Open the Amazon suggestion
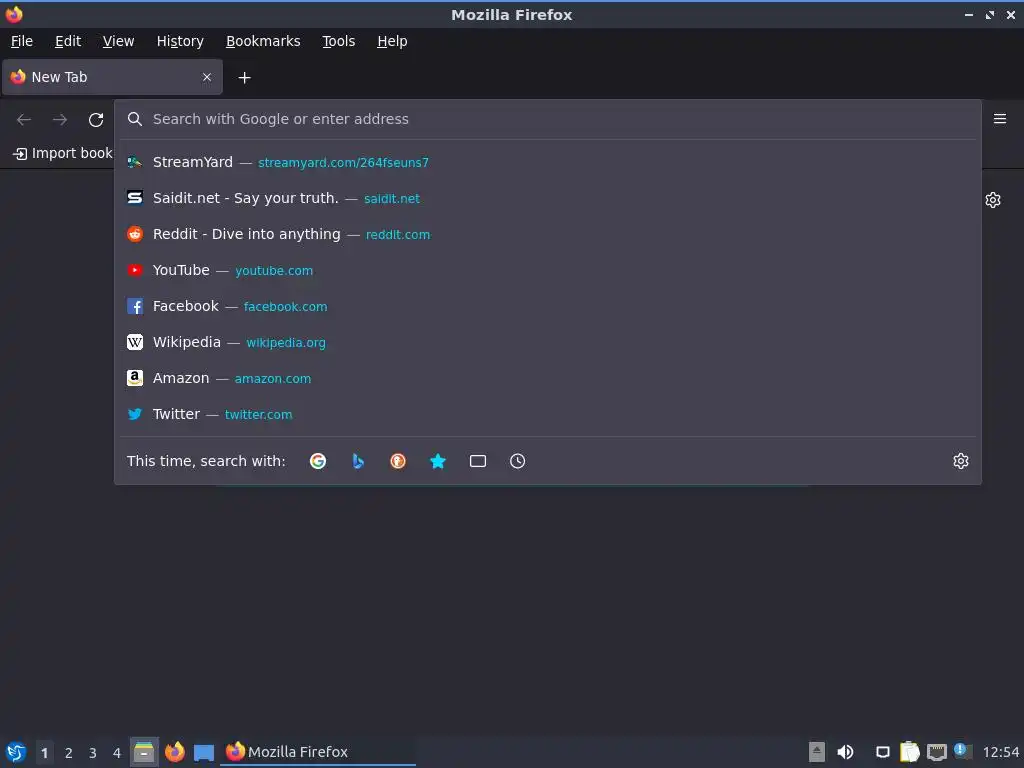This screenshot has width=1024, height=768. [547, 377]
